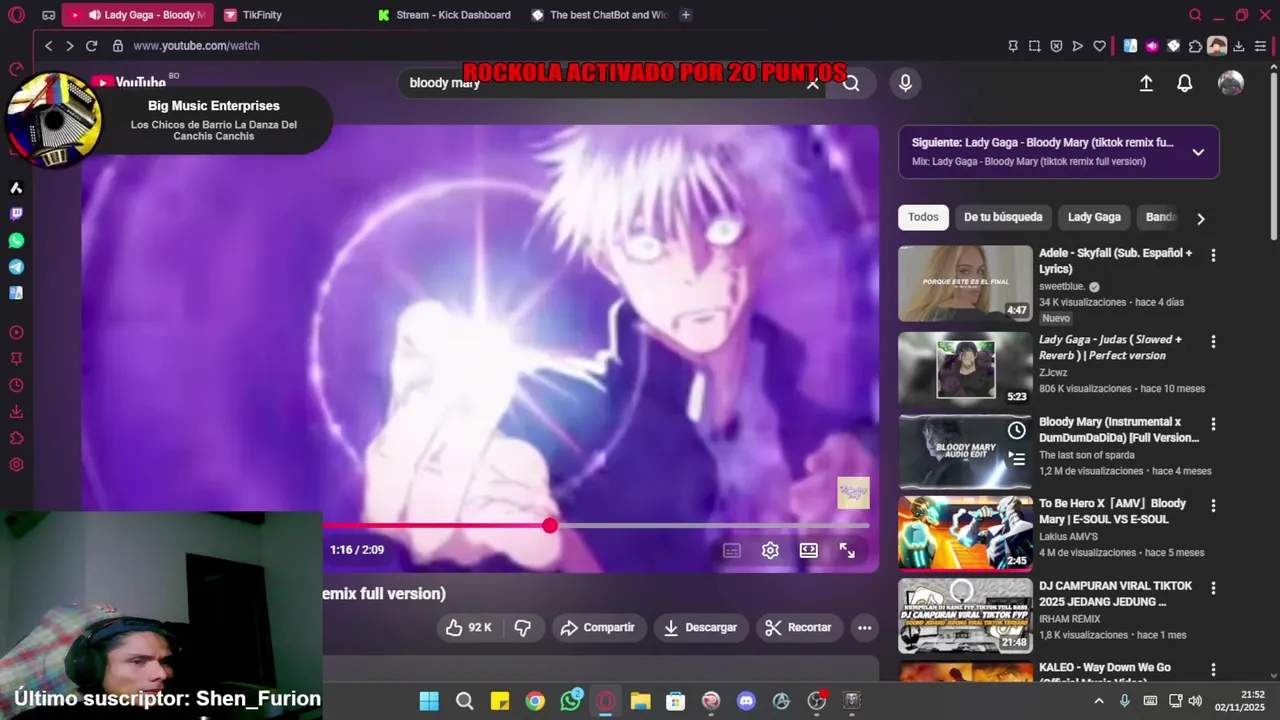Open Twitch in the Opera sidebar
Screen dimensions: 1280x720
point(16,214)
